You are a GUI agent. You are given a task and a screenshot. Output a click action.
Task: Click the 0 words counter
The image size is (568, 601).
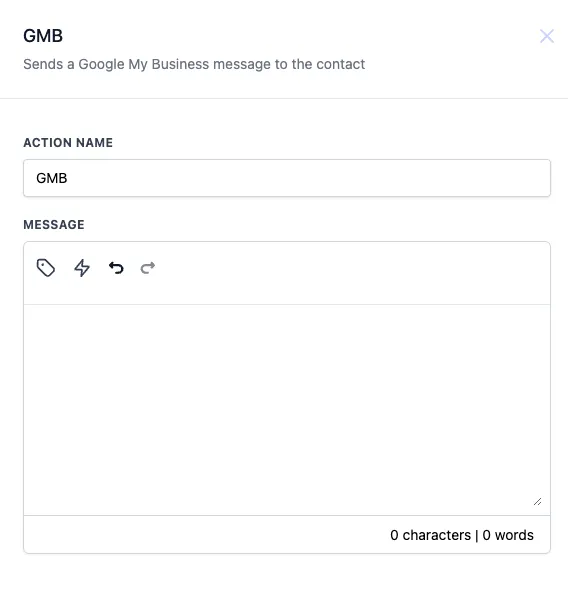(x=508, y=535)
